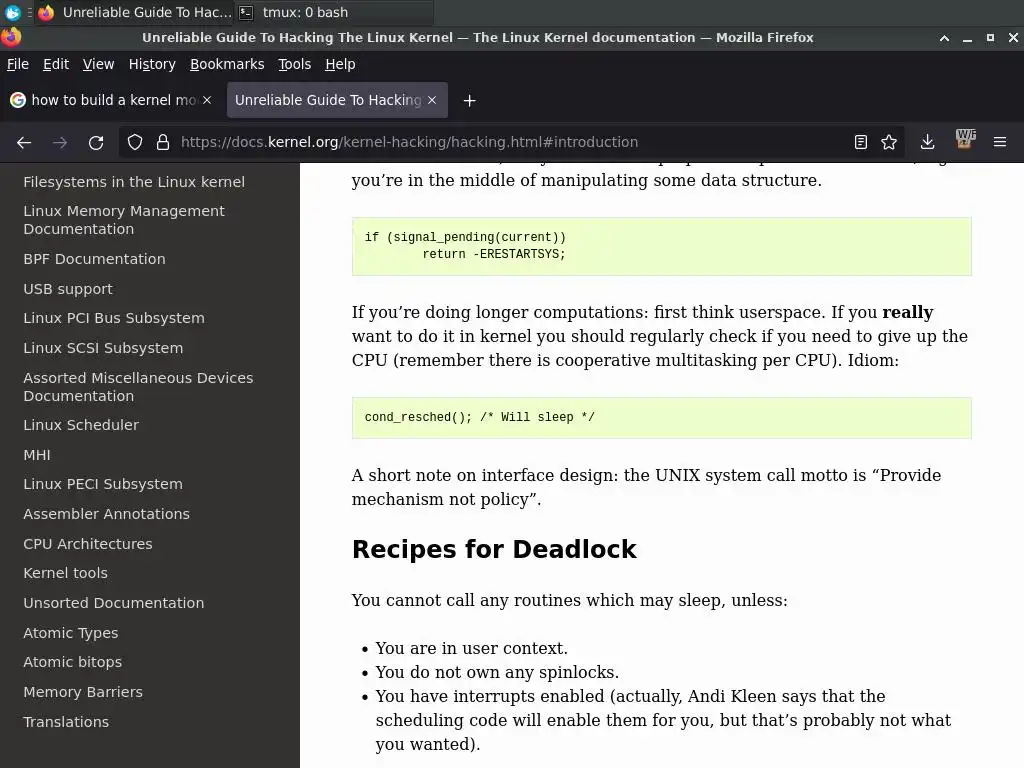Toggle Reader View for this page
This screenshot has height=768, width=1024.
pyautogui.click(x=860, y=142)
